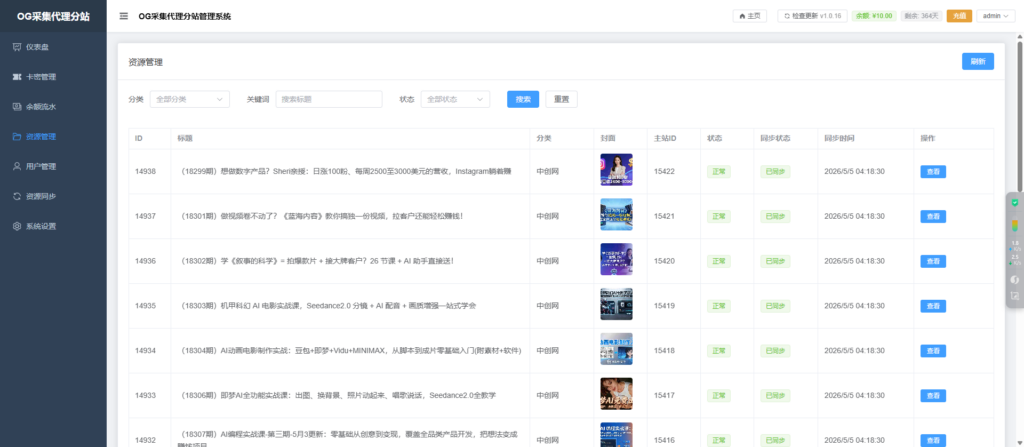
Task: Click title of row 14935 机甲科幻 AI 电影实战课
Action: click(x=327, y=306)
